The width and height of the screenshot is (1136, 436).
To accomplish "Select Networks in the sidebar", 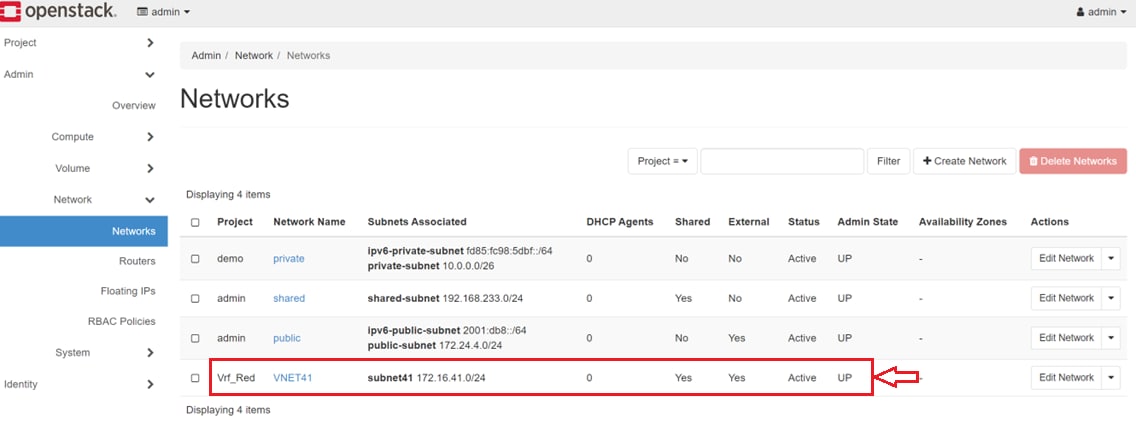I will pos(84,231).
